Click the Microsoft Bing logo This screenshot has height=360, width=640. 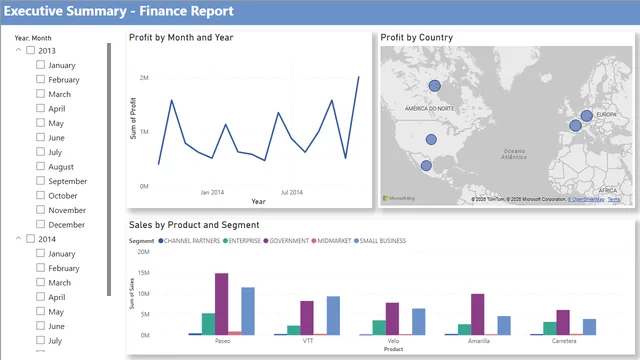click(x=399, y=198)
